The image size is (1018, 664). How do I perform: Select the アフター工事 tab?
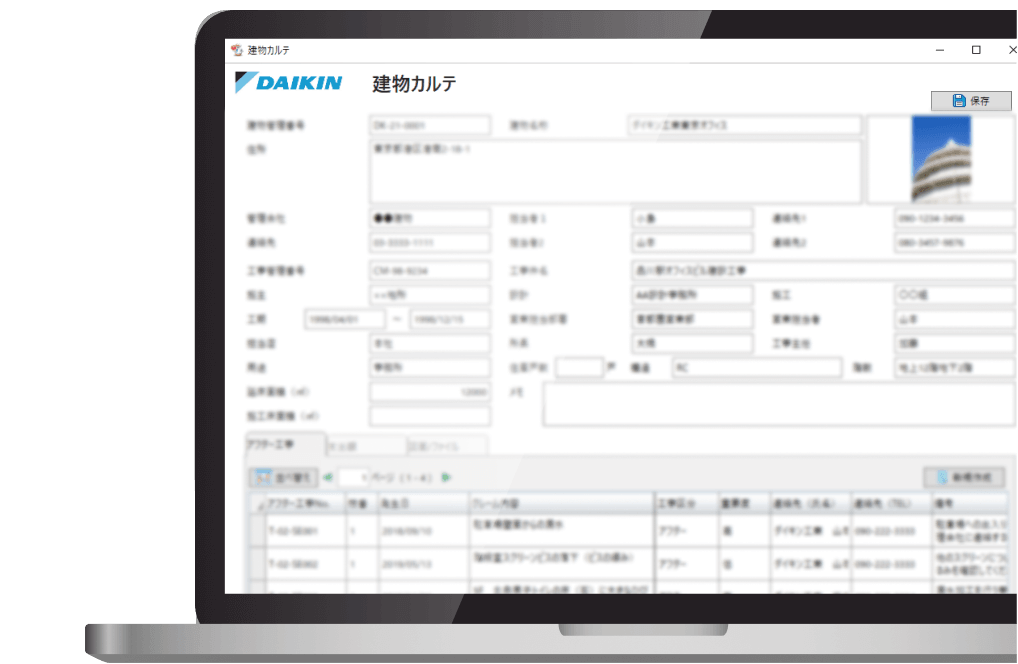pyautogui.click(x=284, y=445)
